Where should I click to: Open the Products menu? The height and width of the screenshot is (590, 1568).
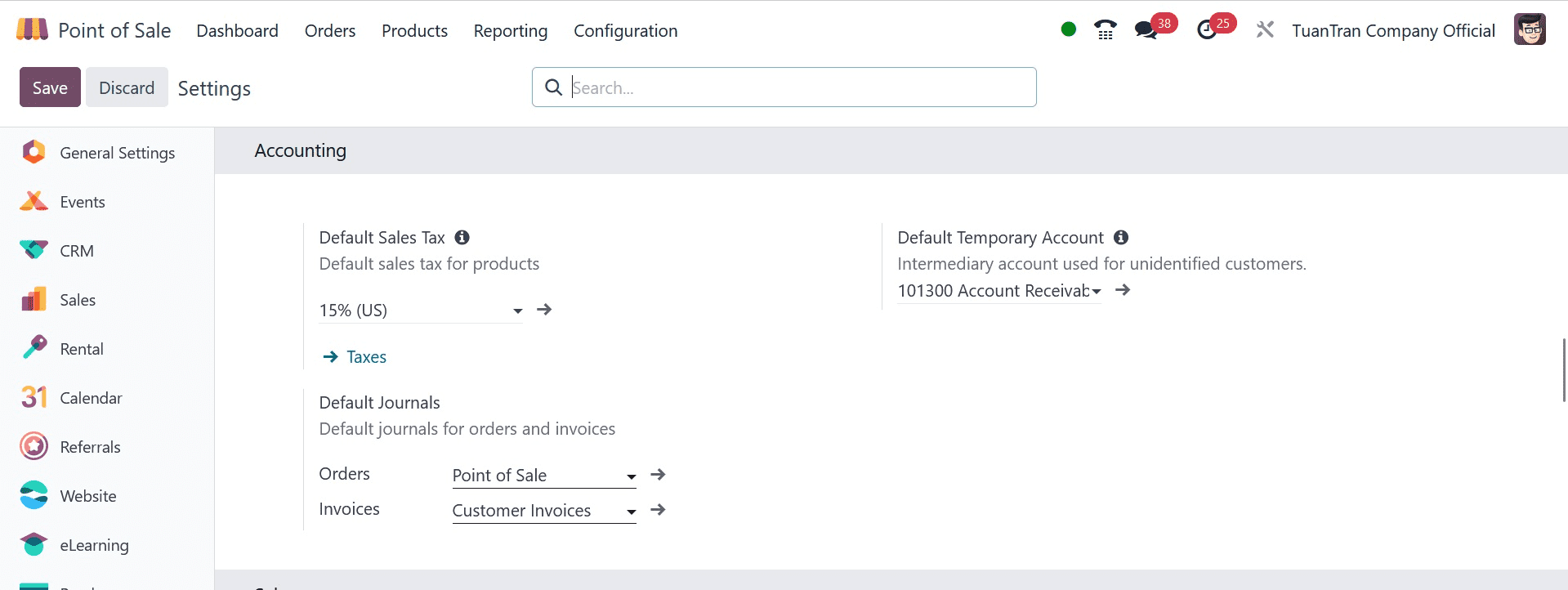[x=414, y=30]
